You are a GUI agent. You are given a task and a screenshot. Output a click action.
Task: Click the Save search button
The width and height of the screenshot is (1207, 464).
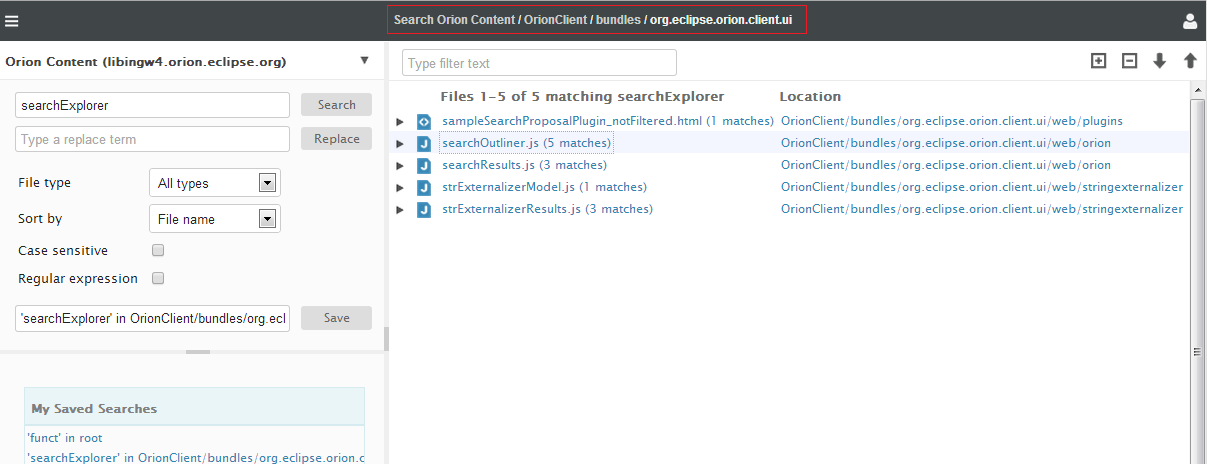(x=336, y=318)
